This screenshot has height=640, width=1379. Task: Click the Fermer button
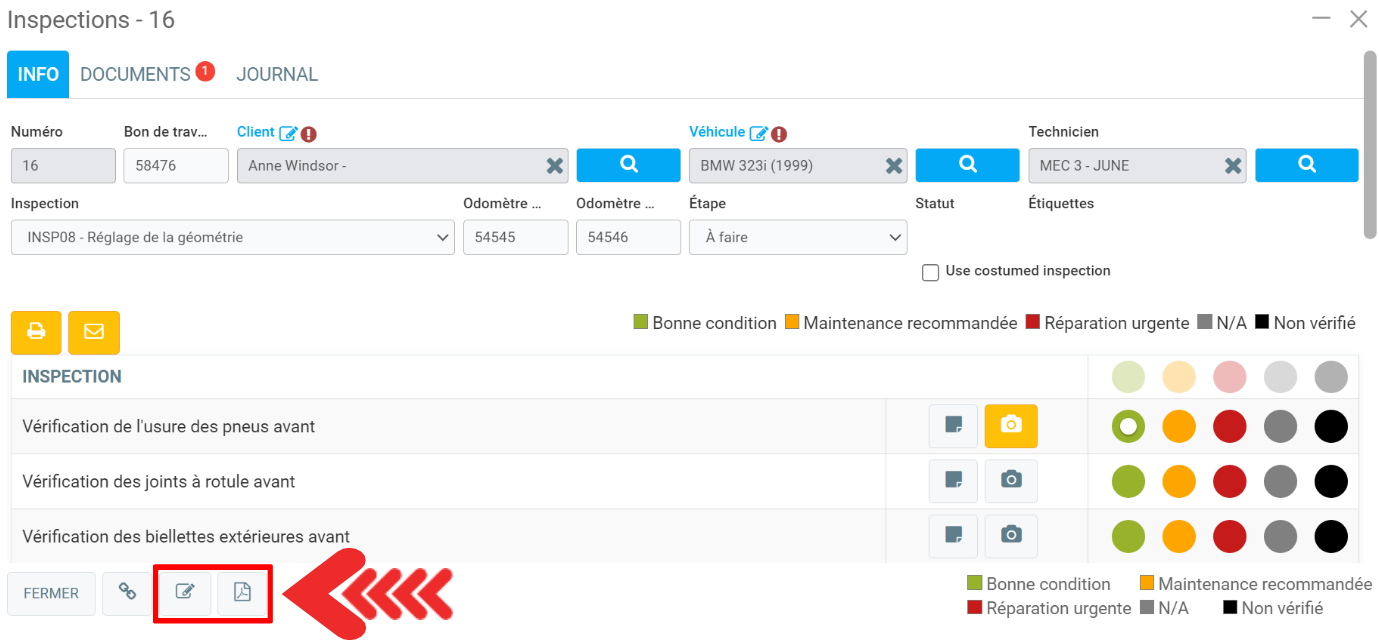point(51,593)
